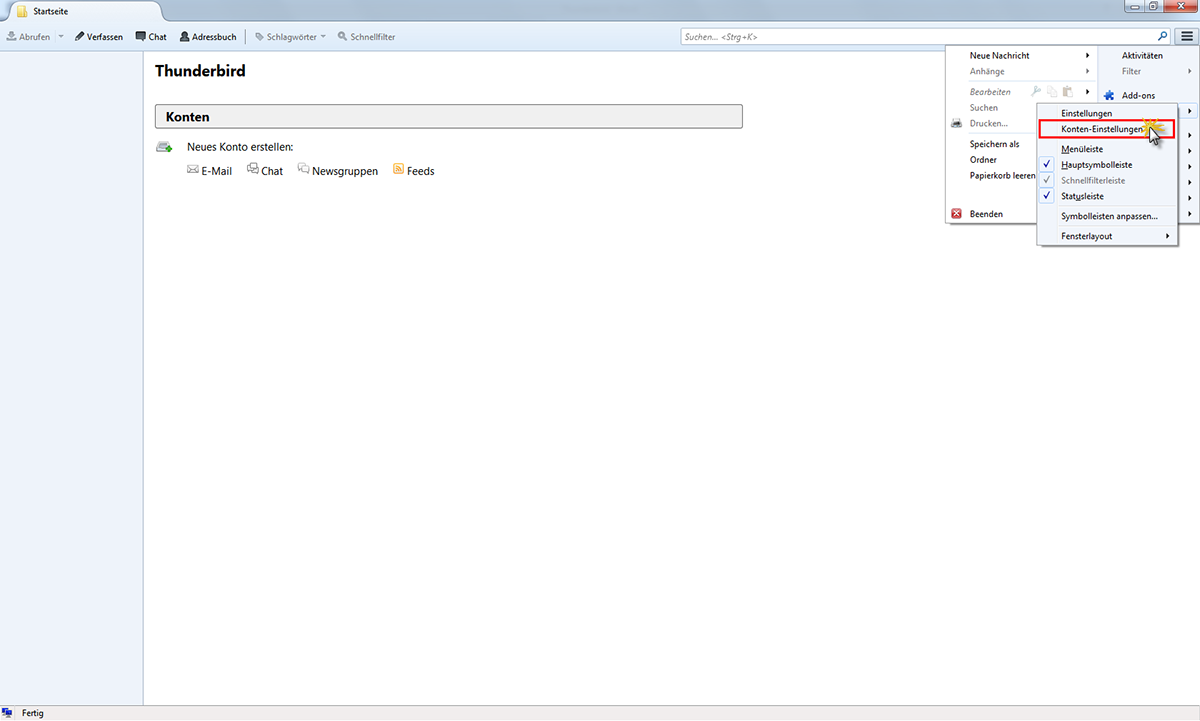Choose Speichern als in the menu
Screen dimensions: 1200x721
pos(994,144)
